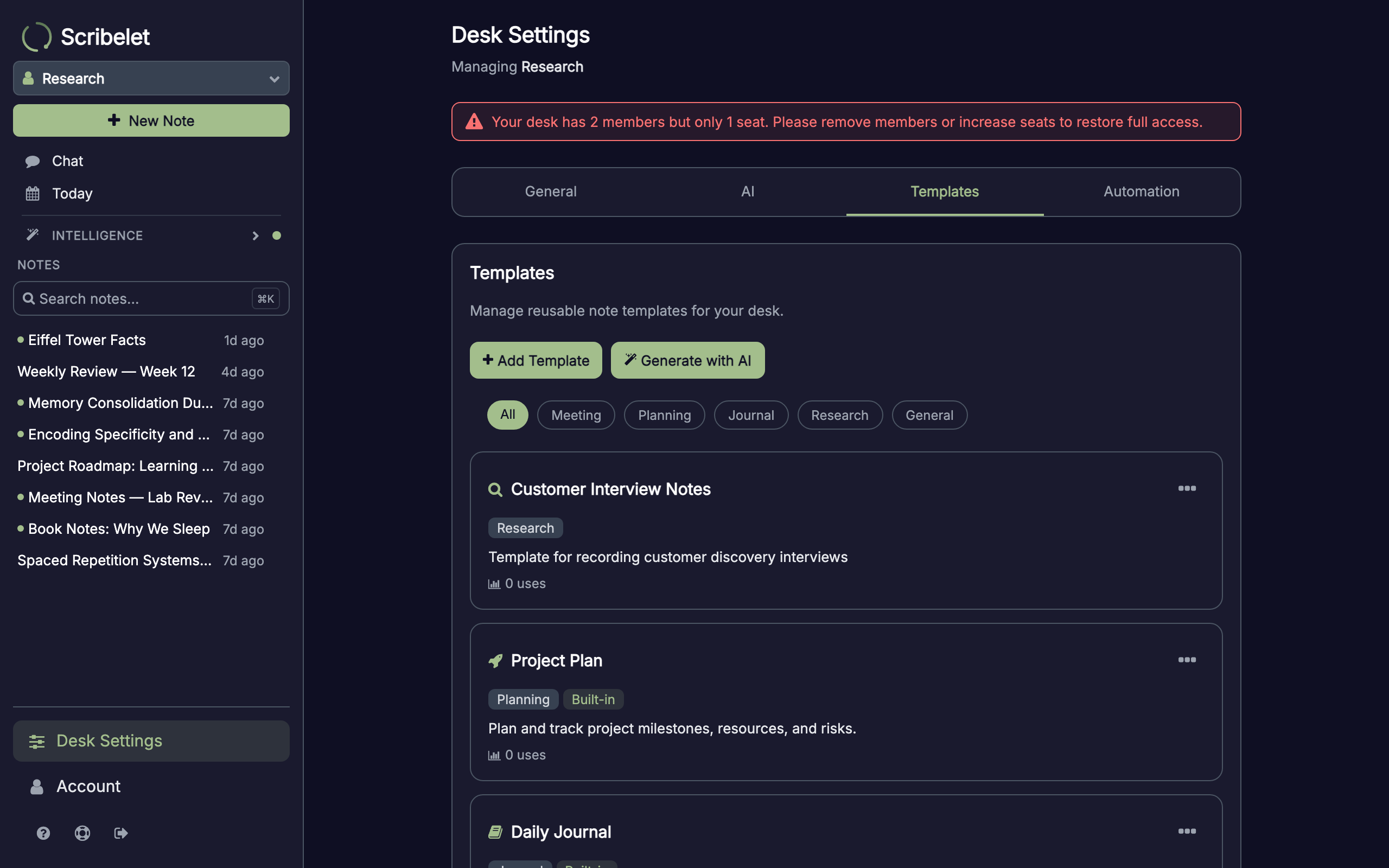Click the Customer Interview Notes magnifier icon
1389x868 pixels.
tap(495, 490)
